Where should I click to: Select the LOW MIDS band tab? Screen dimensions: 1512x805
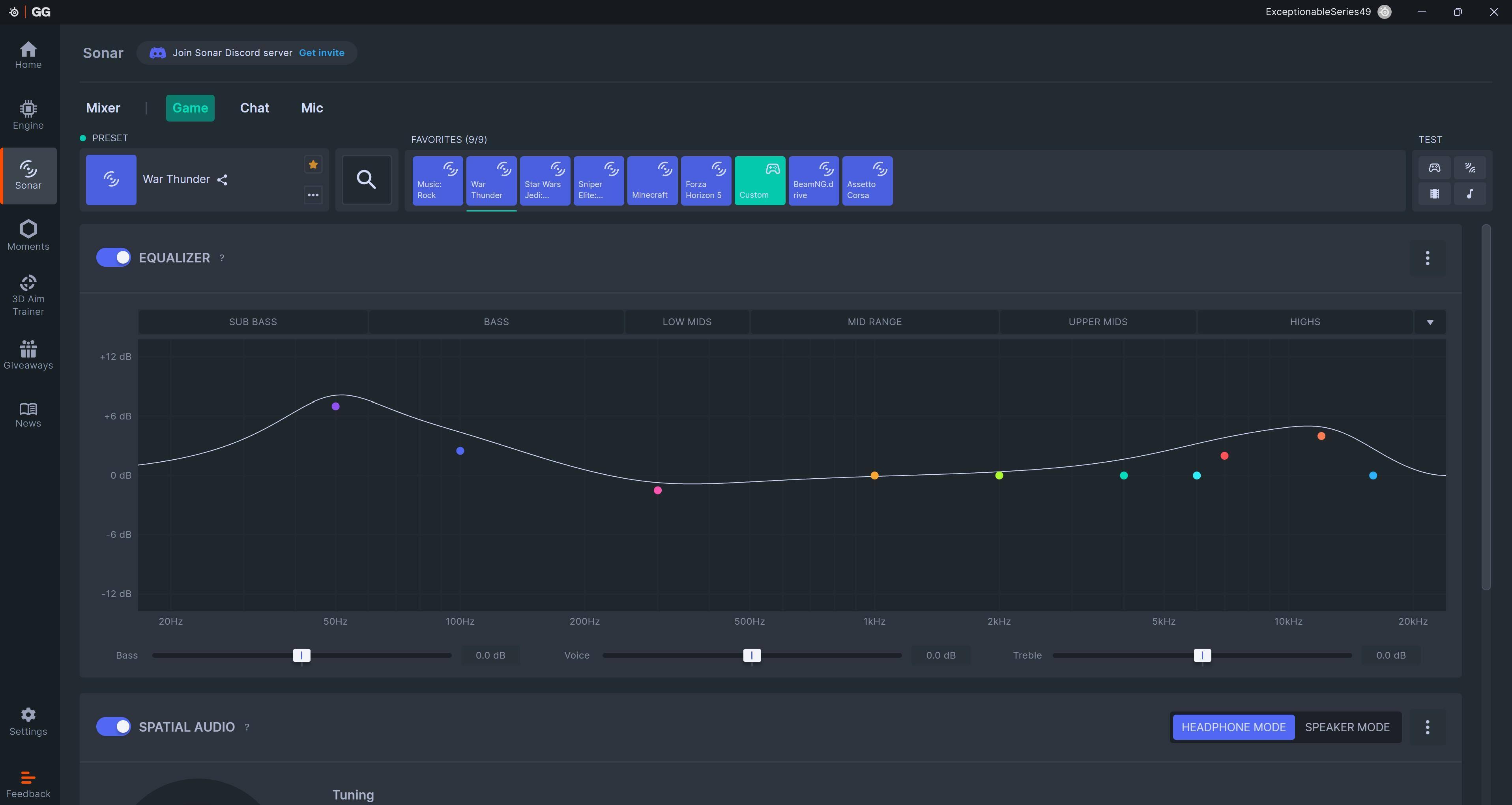tap(687, 322)
